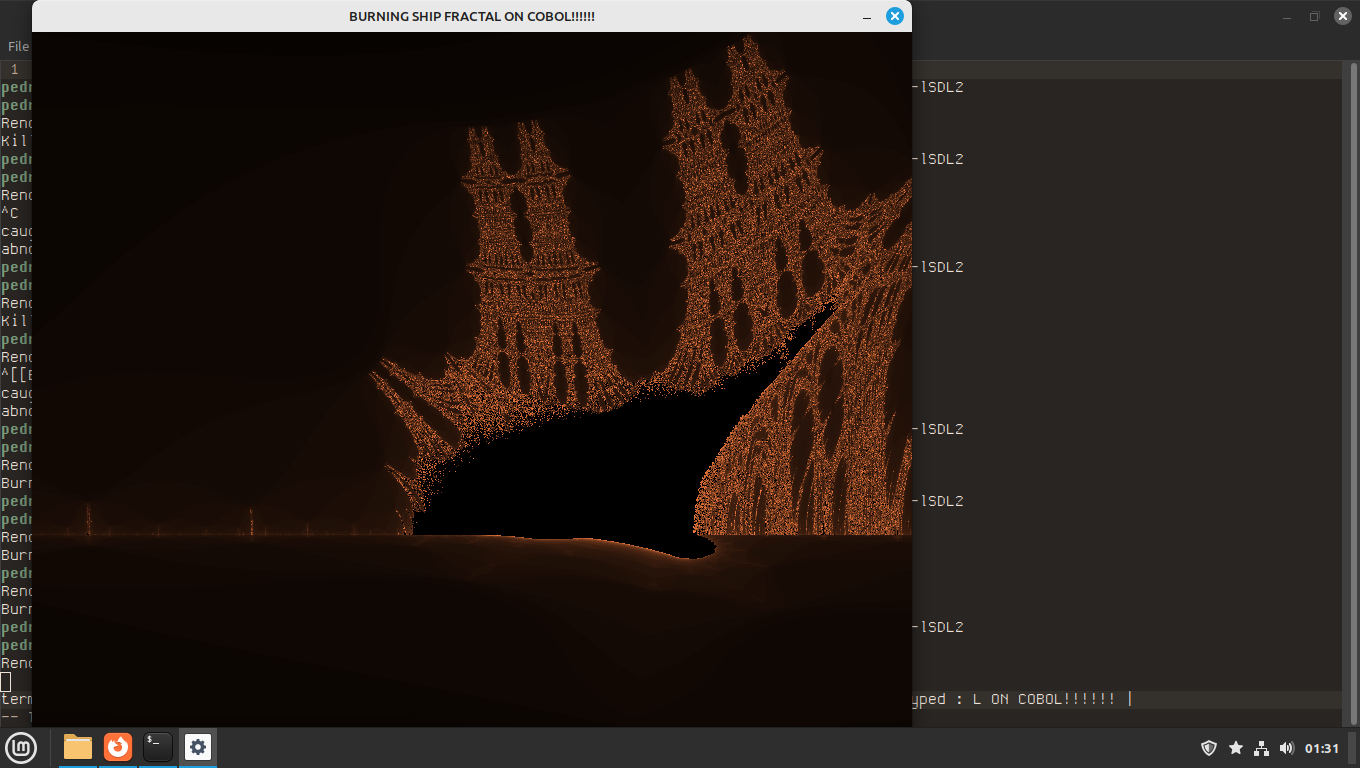Open the Files folder icon in the taskbar
Screen dimensions: 1360x768
point(78,747)
